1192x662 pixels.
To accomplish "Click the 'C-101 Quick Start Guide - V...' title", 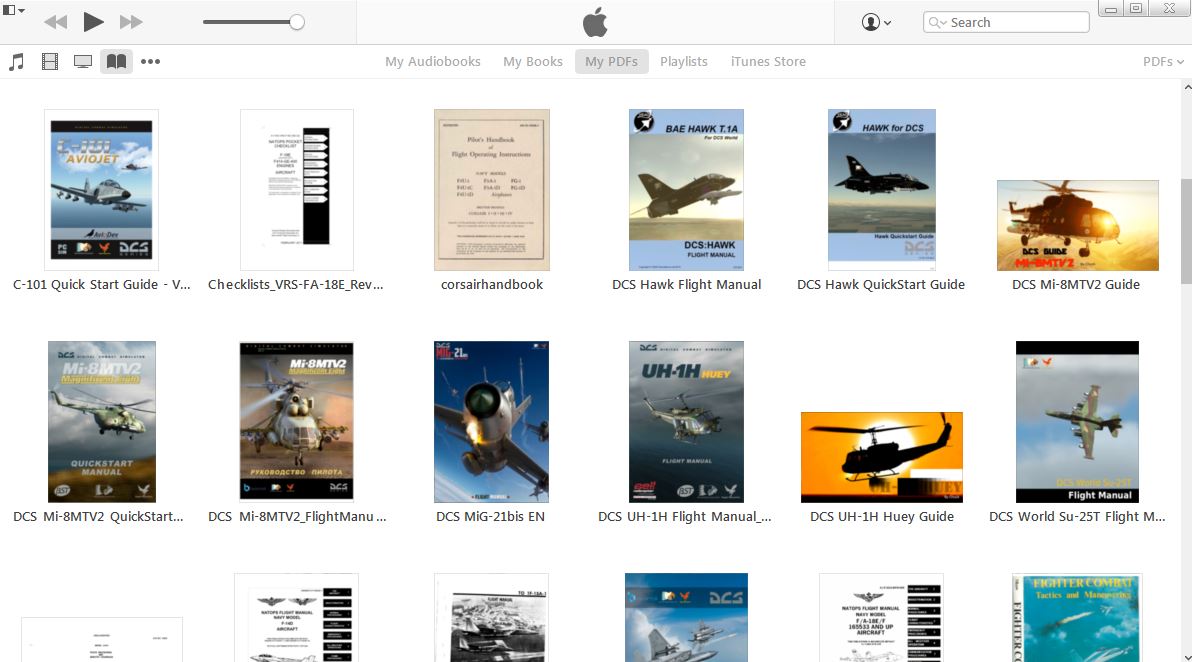I will 102,284.
